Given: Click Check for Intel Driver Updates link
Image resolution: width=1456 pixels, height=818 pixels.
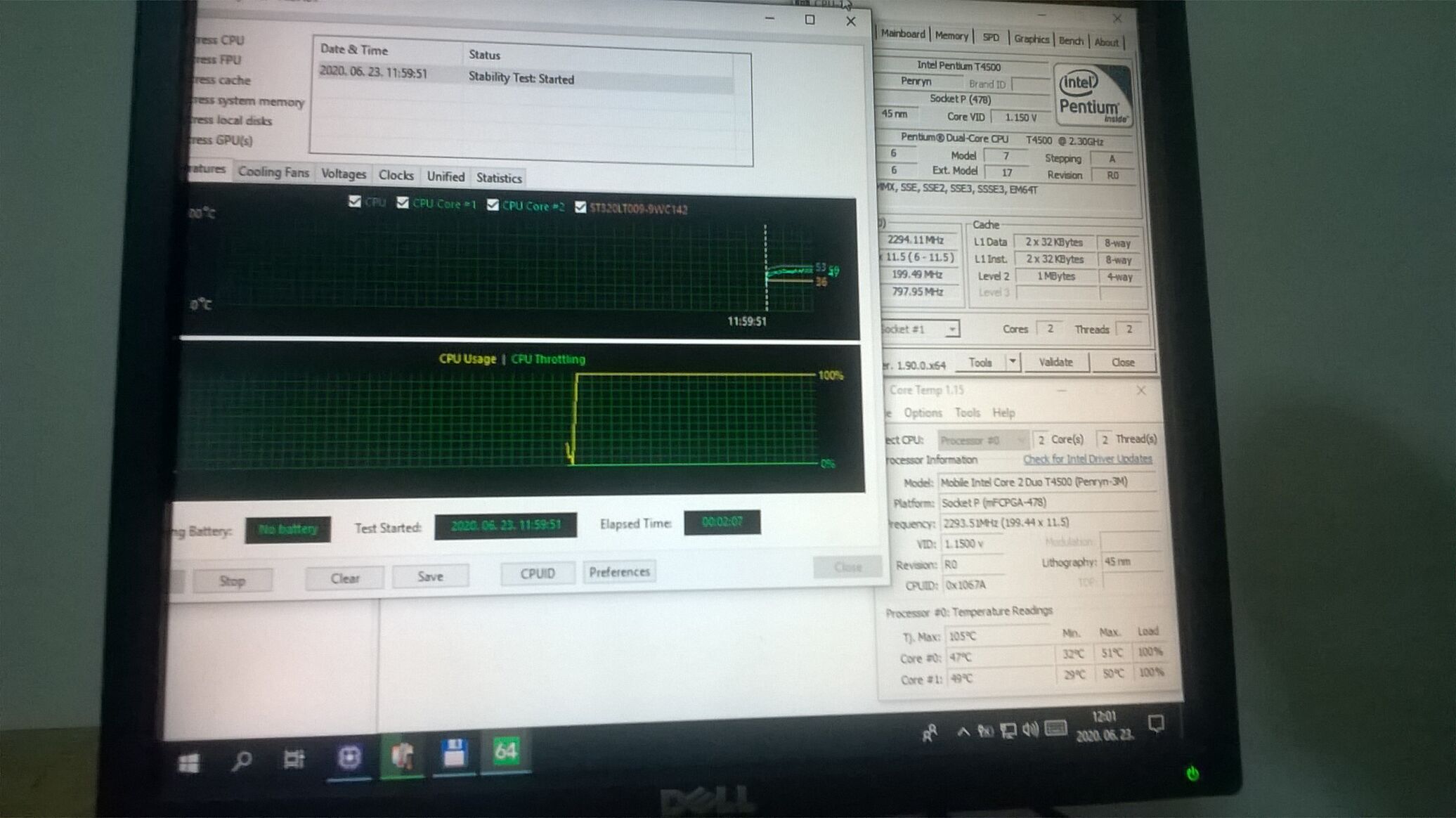Looking at the screenshot, I should coord(1087,459).
